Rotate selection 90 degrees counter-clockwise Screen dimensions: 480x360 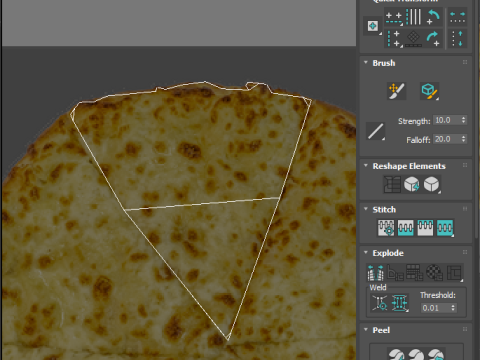pos(433,17)
